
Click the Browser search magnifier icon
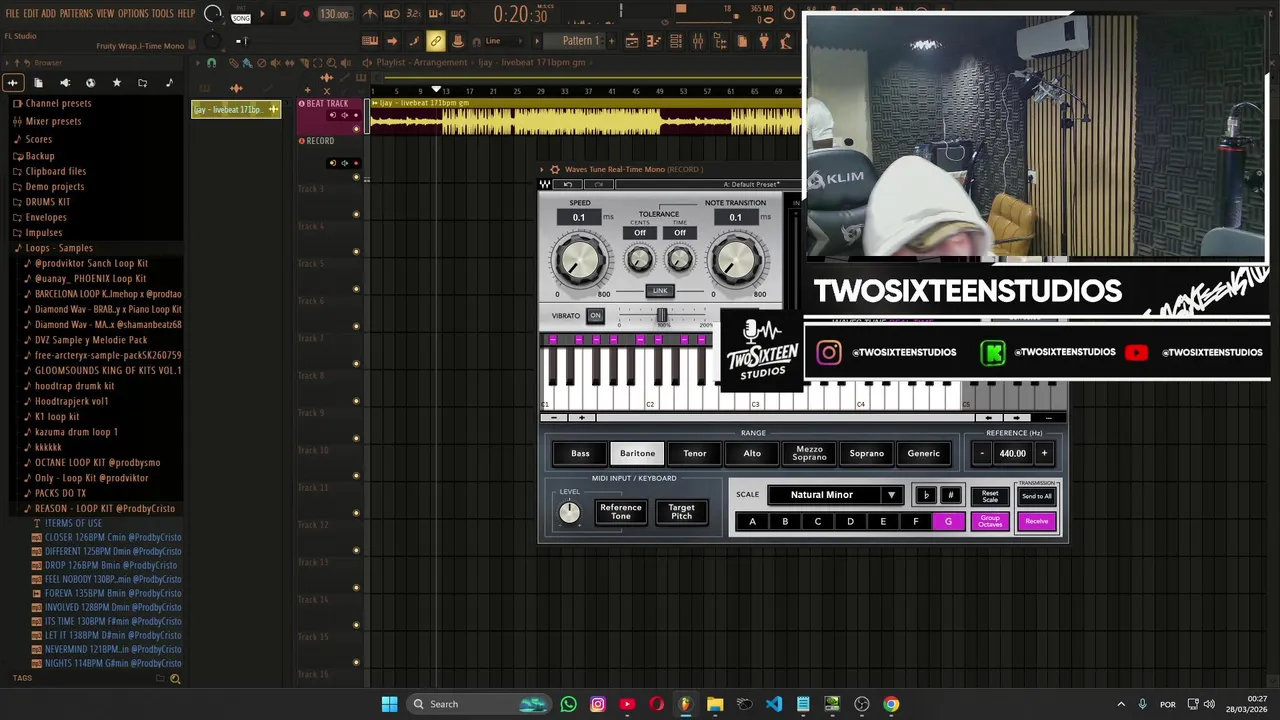tap(175, 679)
